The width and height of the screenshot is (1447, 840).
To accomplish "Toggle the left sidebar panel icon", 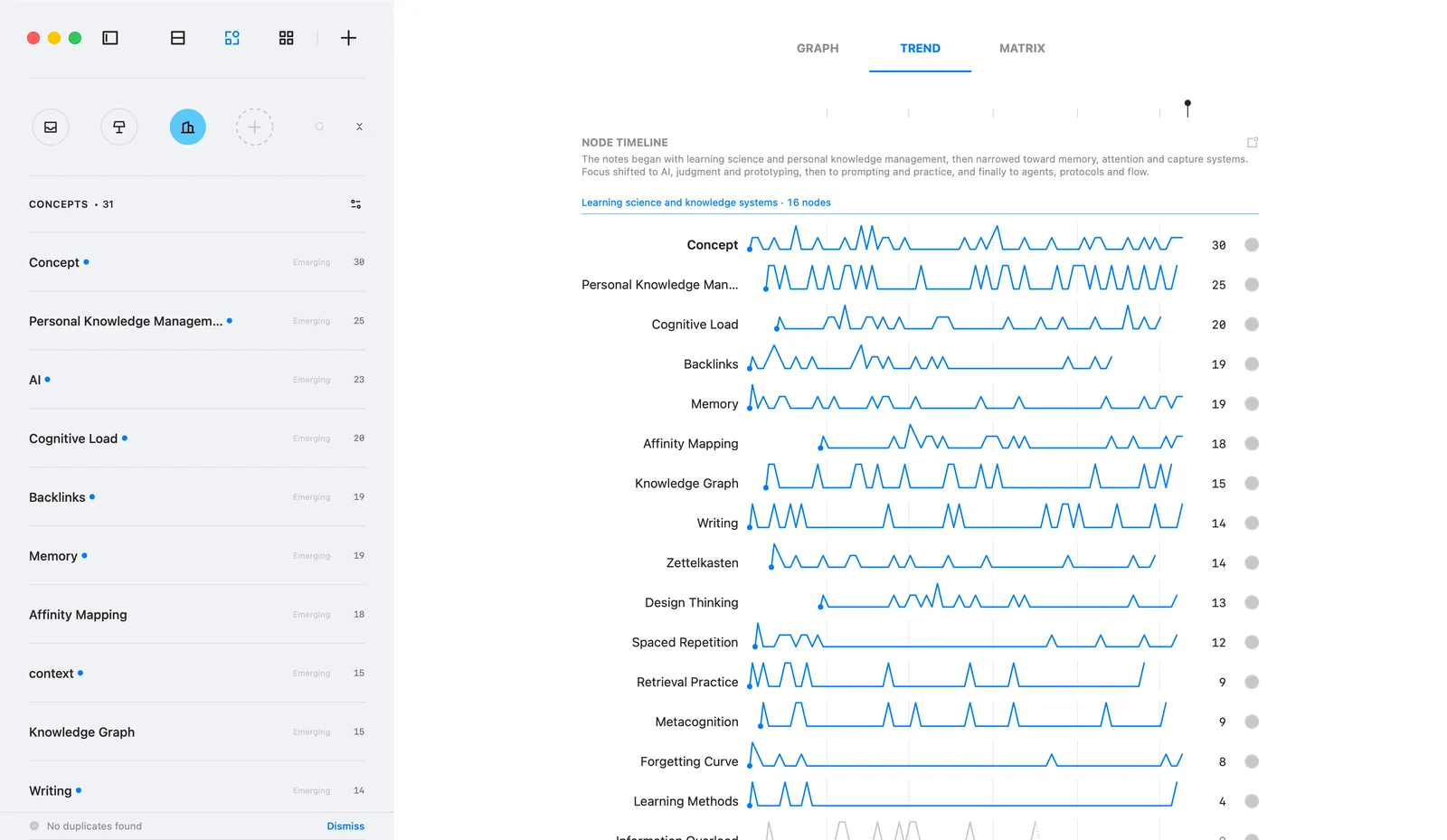I will pos(110,38).
